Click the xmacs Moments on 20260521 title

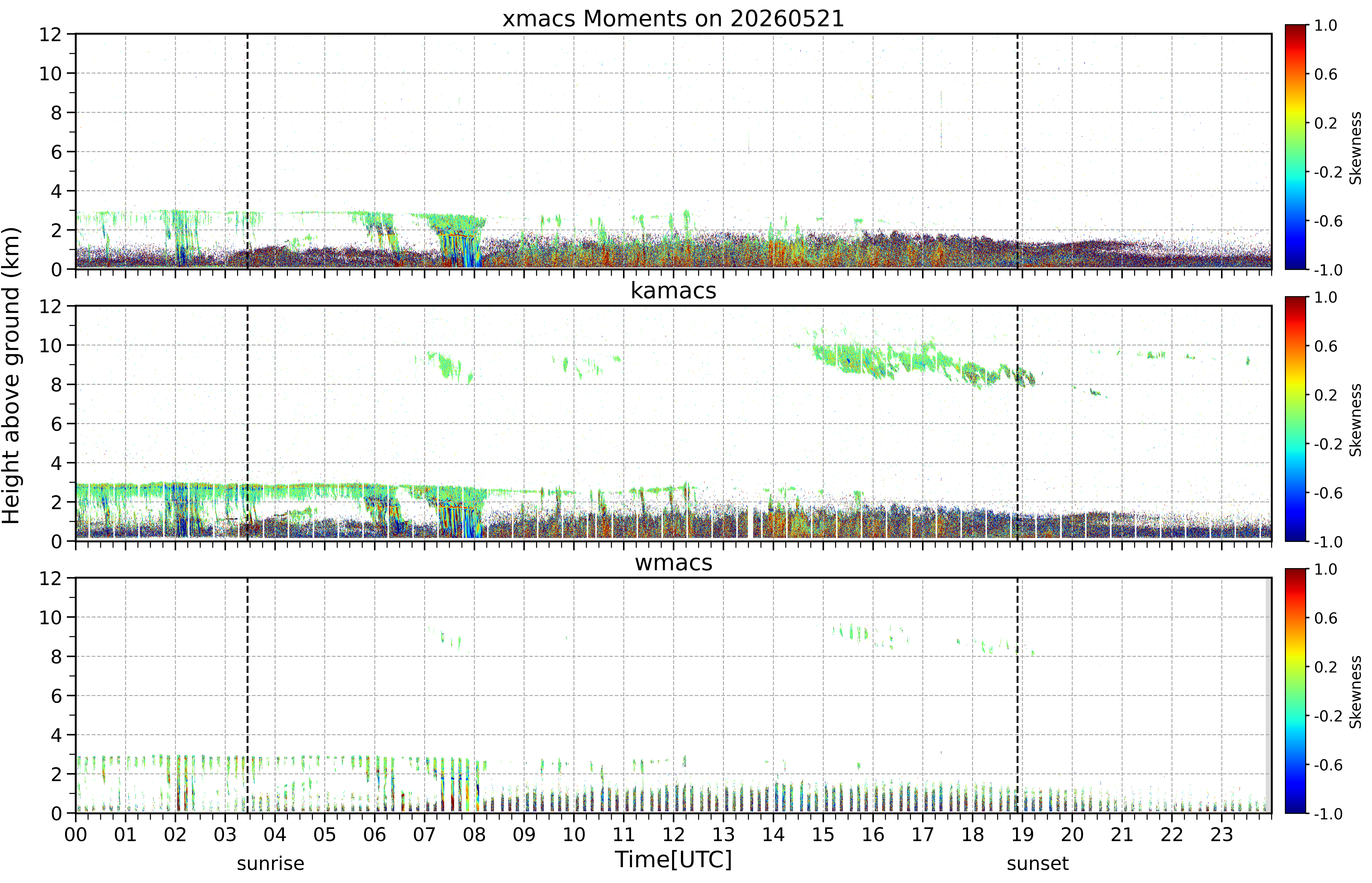point(673,19)
